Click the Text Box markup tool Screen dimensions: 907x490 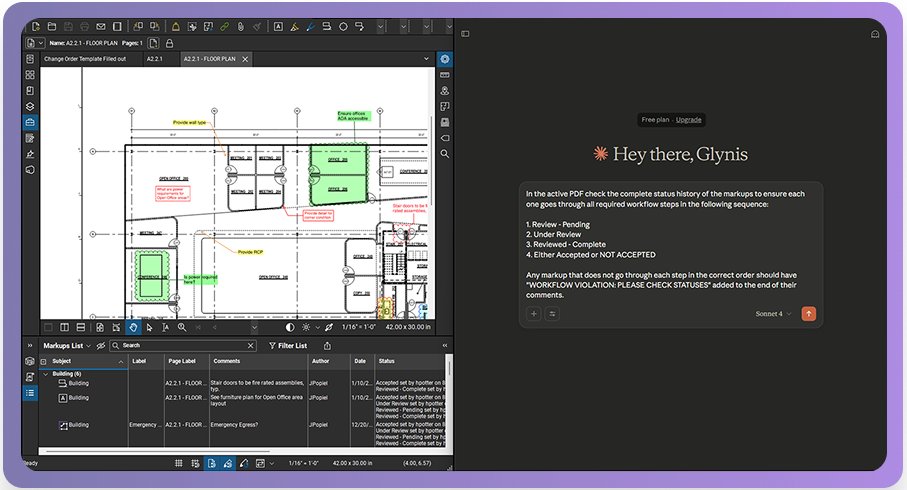point(277,26)
